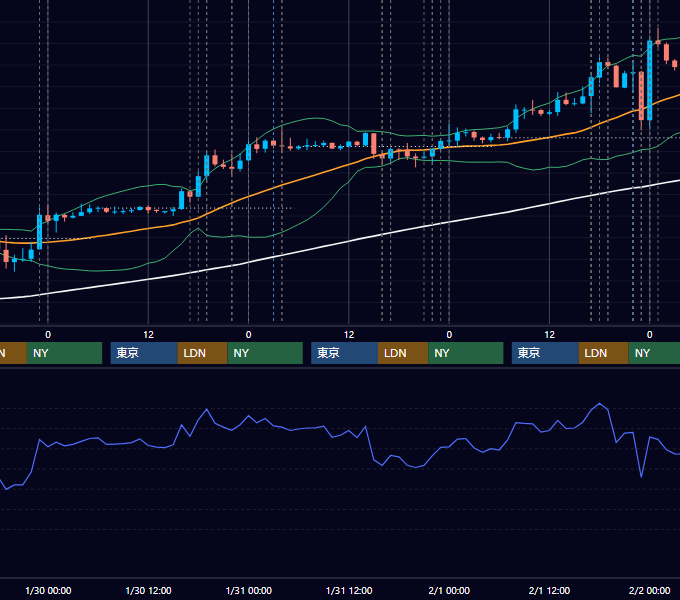The image size is (680, 600).
Task: Select the NY block after the 2/1 LDN session
Action: 654,353
